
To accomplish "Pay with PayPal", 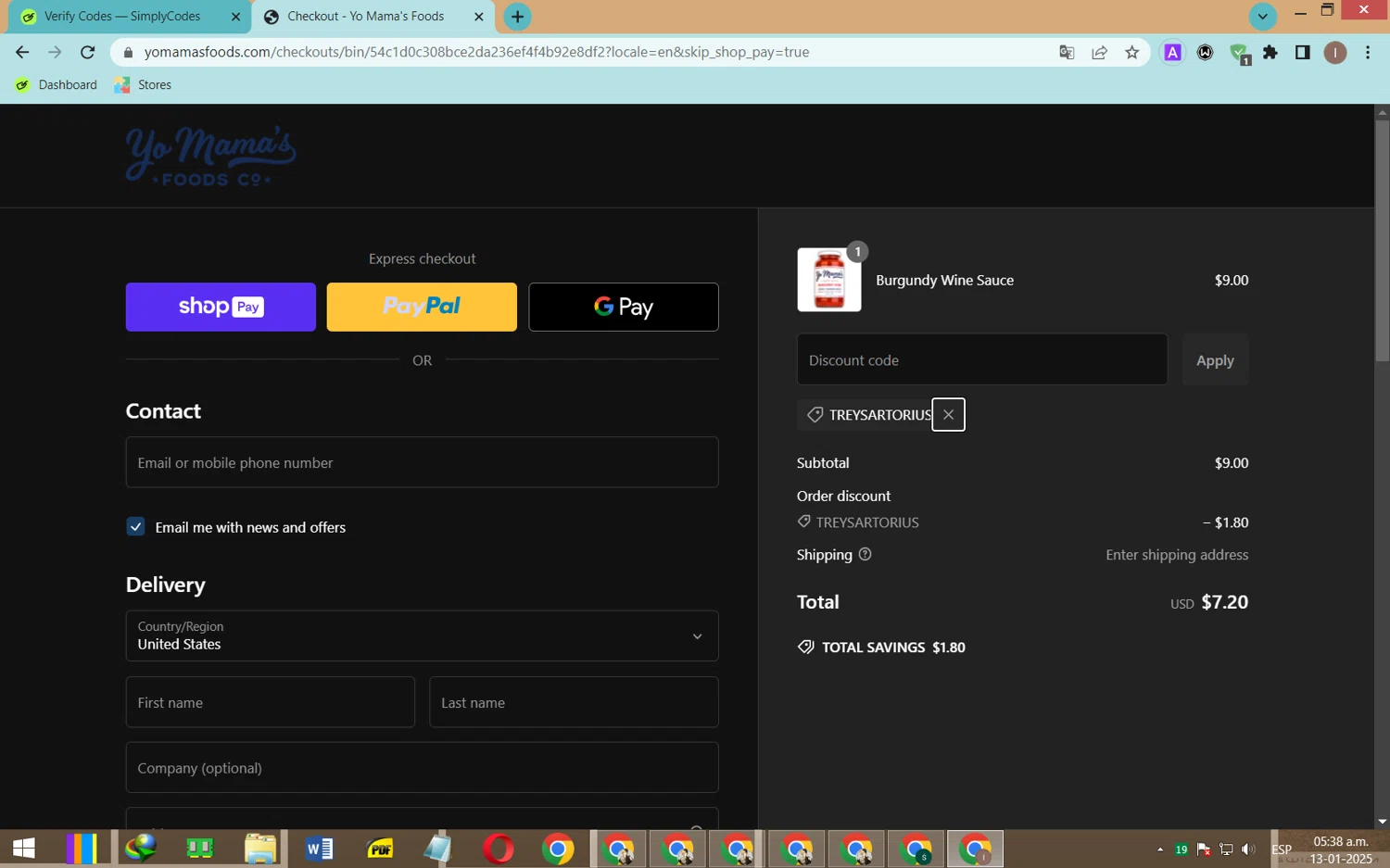I will [x=422, y=307].
